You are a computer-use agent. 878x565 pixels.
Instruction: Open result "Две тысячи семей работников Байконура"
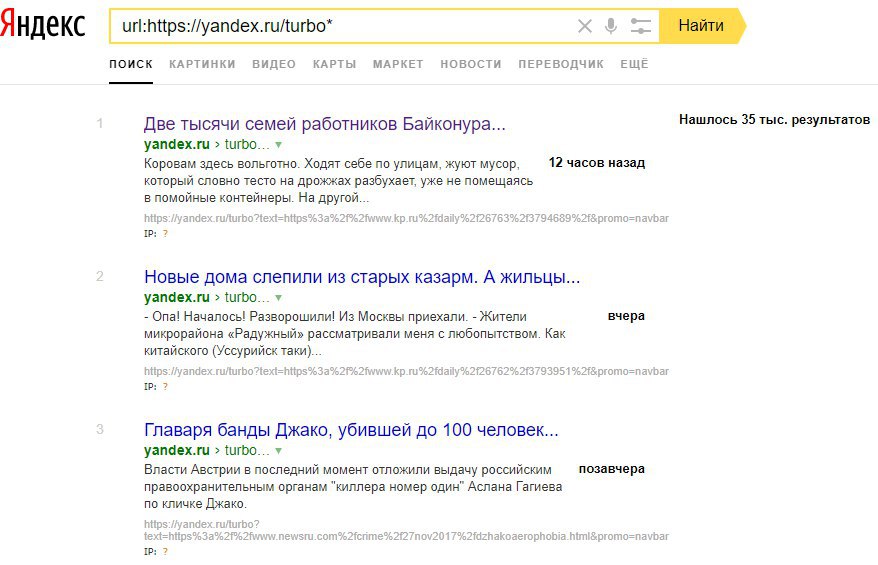click(324, 124)
